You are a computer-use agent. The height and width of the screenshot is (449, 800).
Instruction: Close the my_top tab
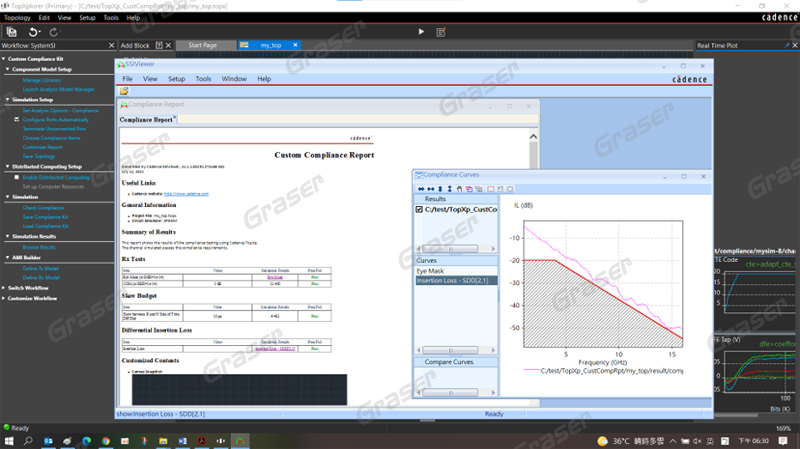click(295, 45)
